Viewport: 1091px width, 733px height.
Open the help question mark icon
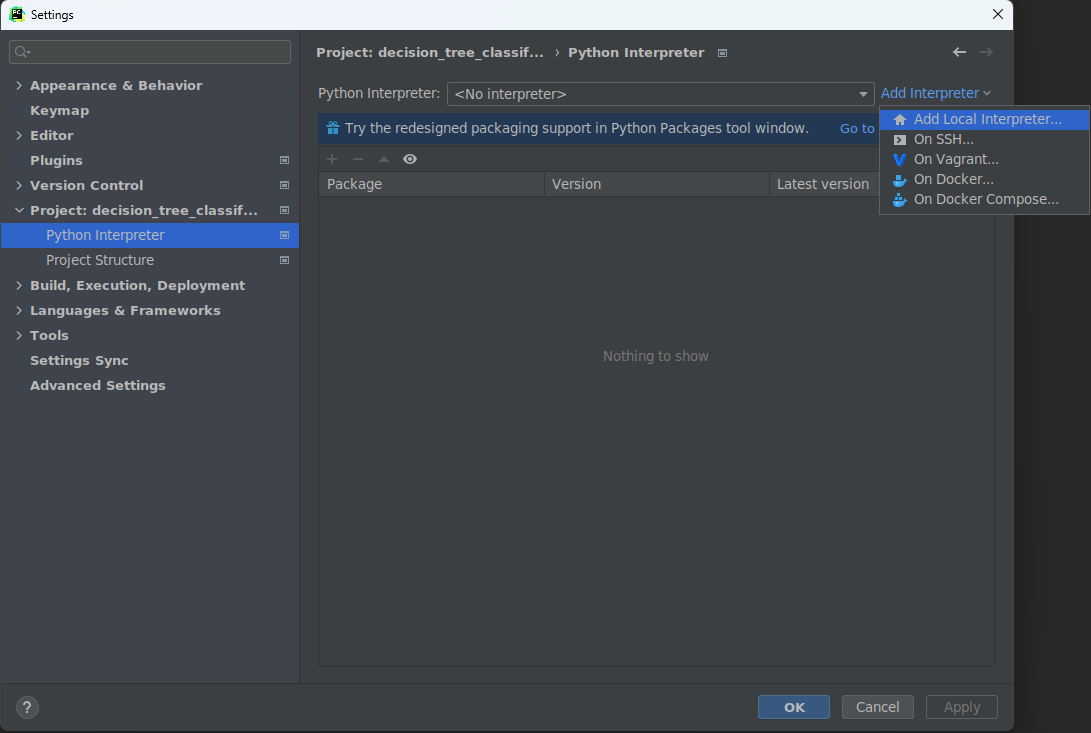(26, 707)
